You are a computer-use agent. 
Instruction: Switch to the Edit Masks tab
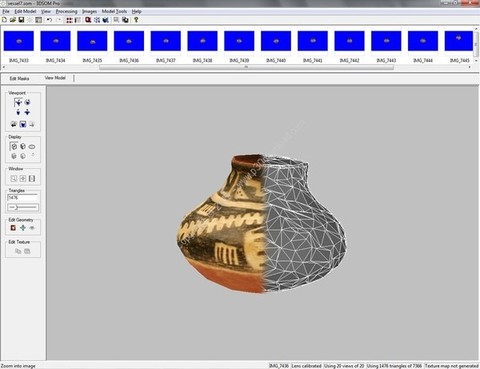pyautogui.click(x=19, y=79)
